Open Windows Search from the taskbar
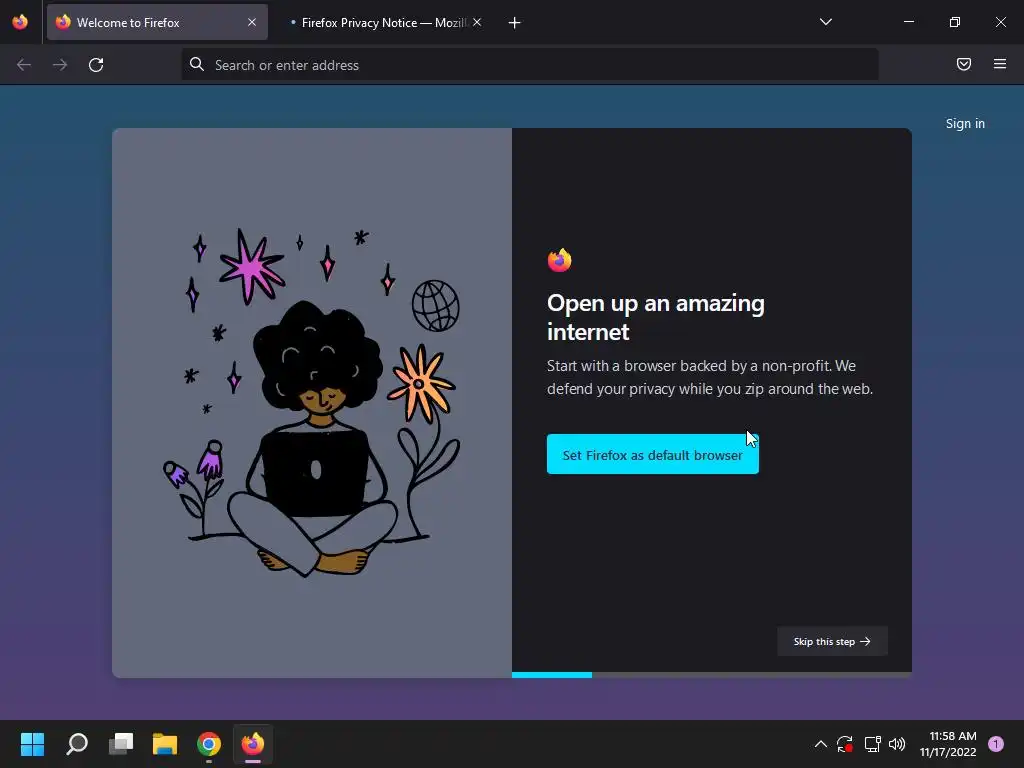Image resolution: width=1024 pixels, height=768 pixels. [77, 744]
